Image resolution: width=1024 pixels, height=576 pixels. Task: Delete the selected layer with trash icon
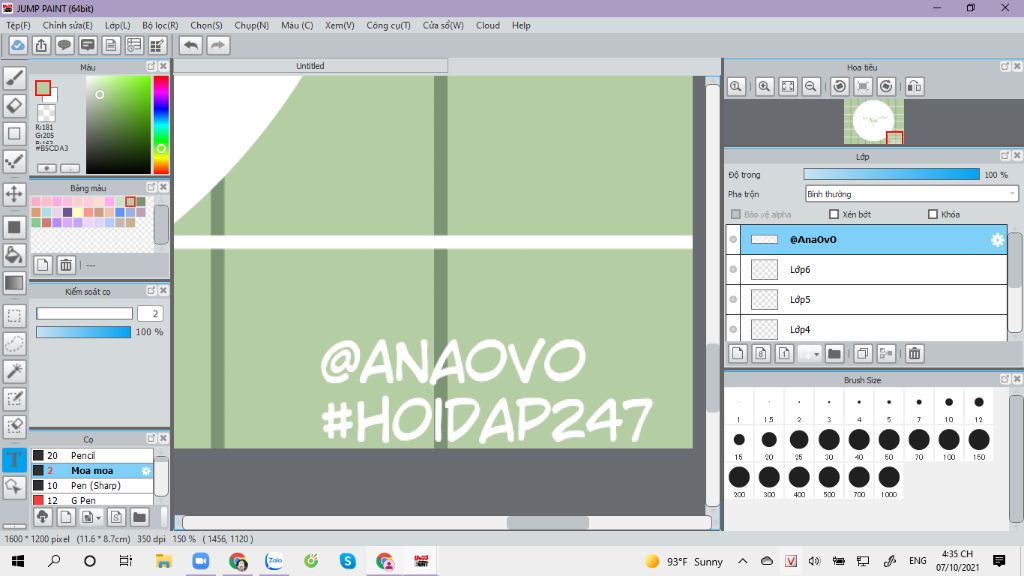(x=914, y=353)
